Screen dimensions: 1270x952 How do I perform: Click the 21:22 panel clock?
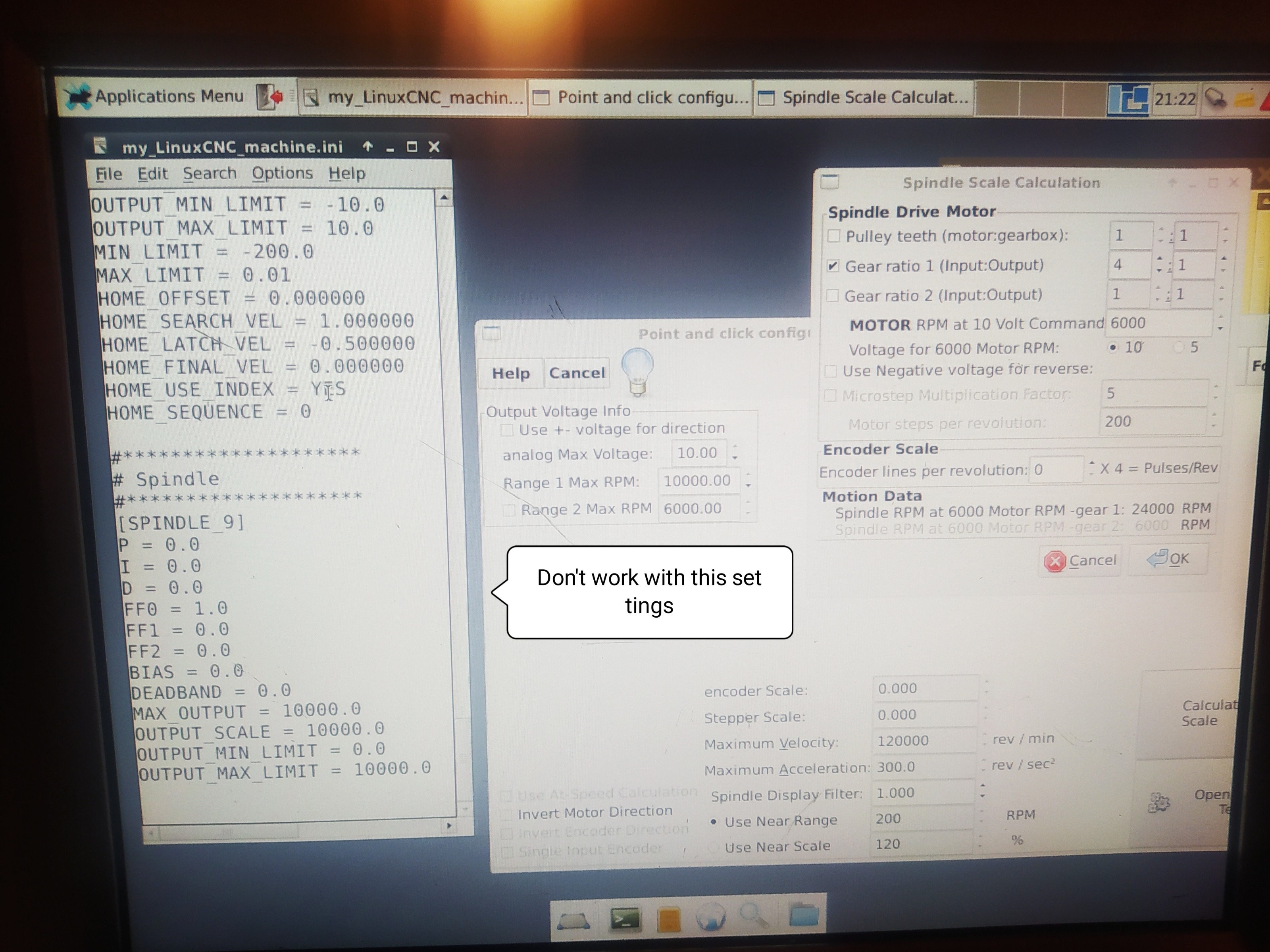pyautogui.click(x=1175, y=99)
